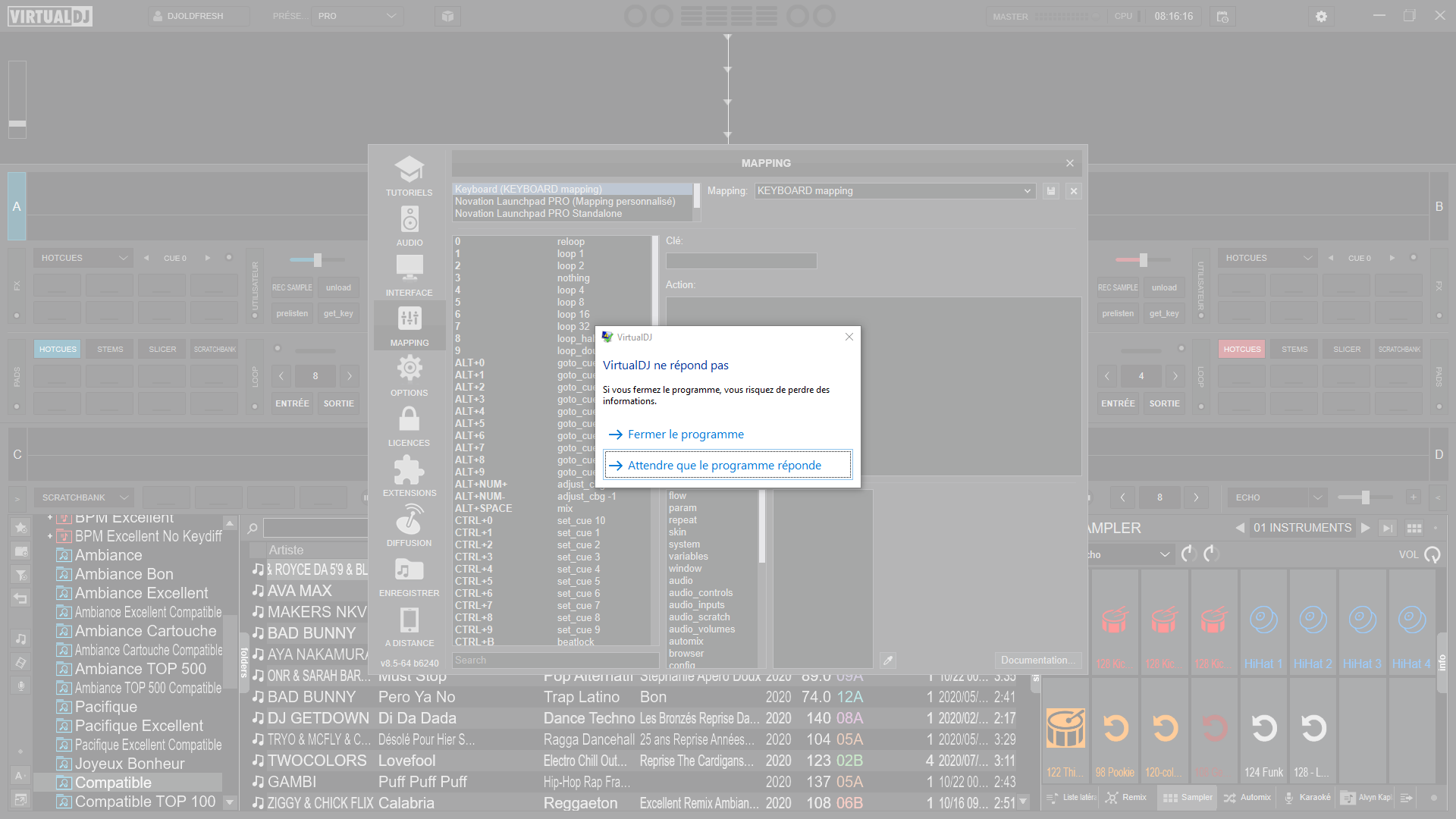Switch to the Remix tab
The height and width of the screenshot is (819, 1456).
click(1126, 797)
